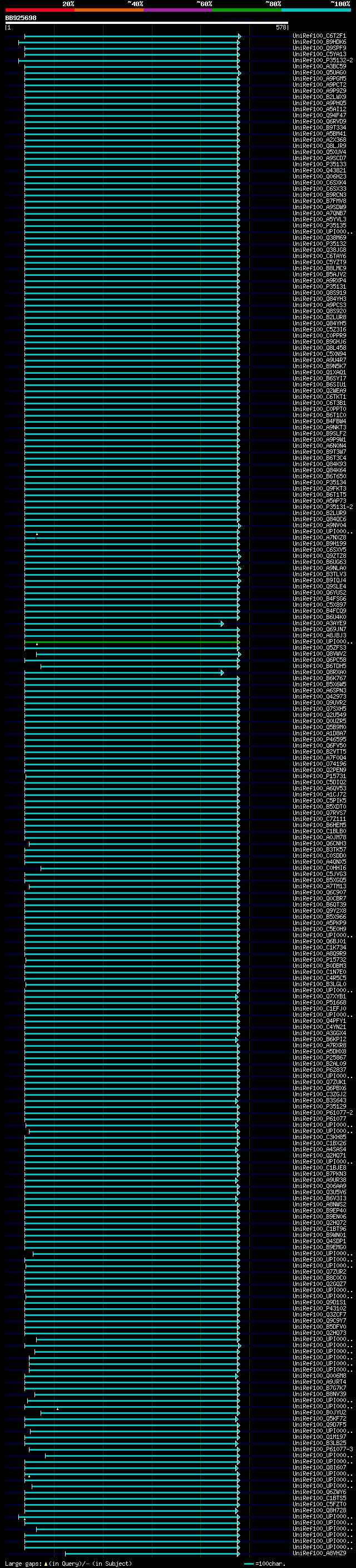Select hit label UniRef100_A9P9Z9
The width and height of the screenshot is (356, 1568).
[x=319, y=91]
